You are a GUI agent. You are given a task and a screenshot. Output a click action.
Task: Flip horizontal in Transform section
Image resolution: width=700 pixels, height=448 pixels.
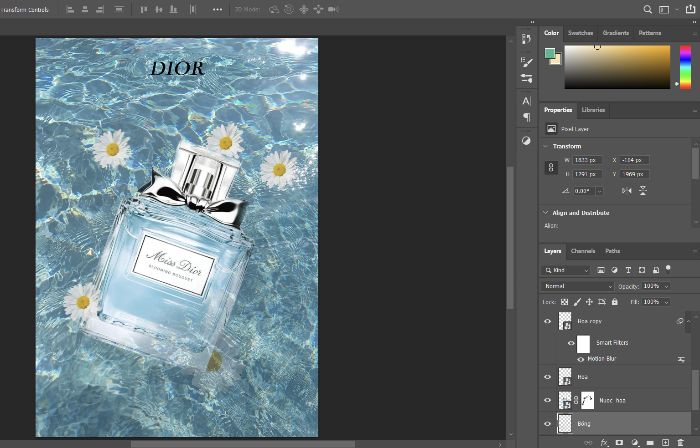[x=626, y=191]
